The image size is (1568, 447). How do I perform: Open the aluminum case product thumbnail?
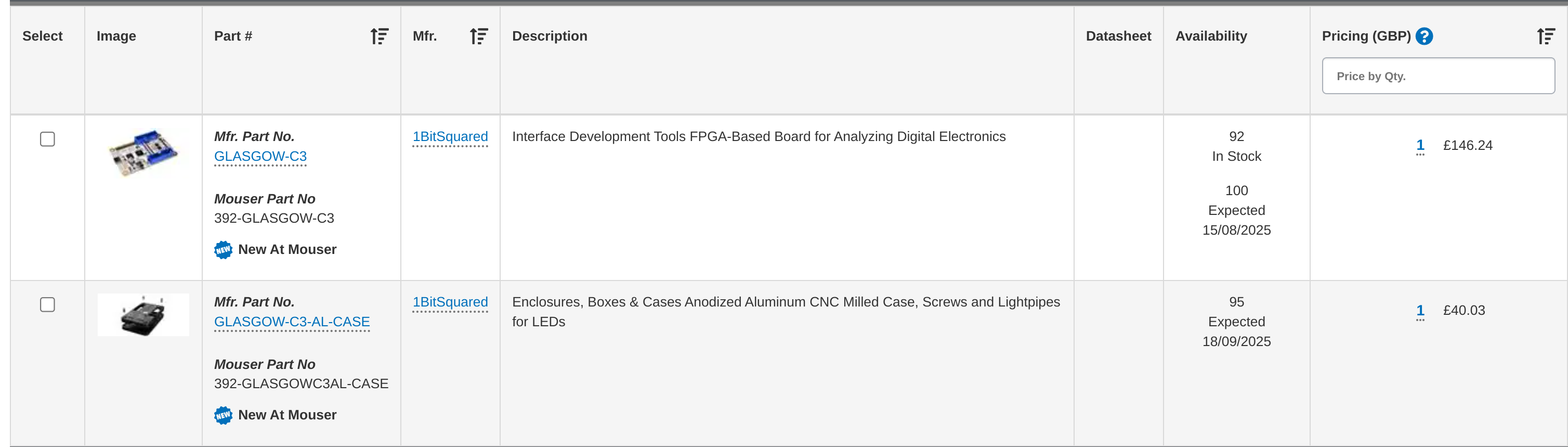tap(143, 315)
